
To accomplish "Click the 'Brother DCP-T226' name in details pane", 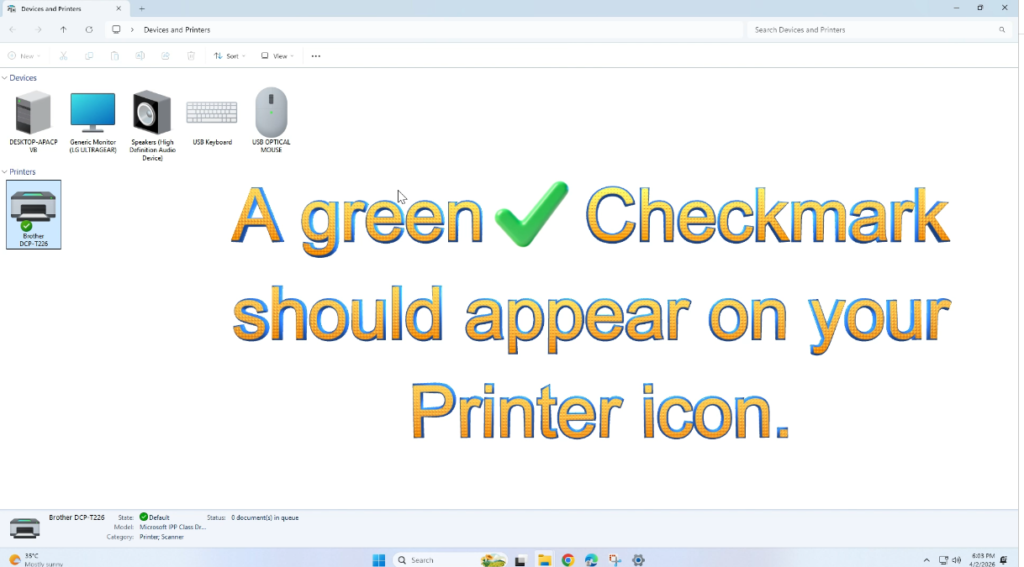I will [76, 517].
